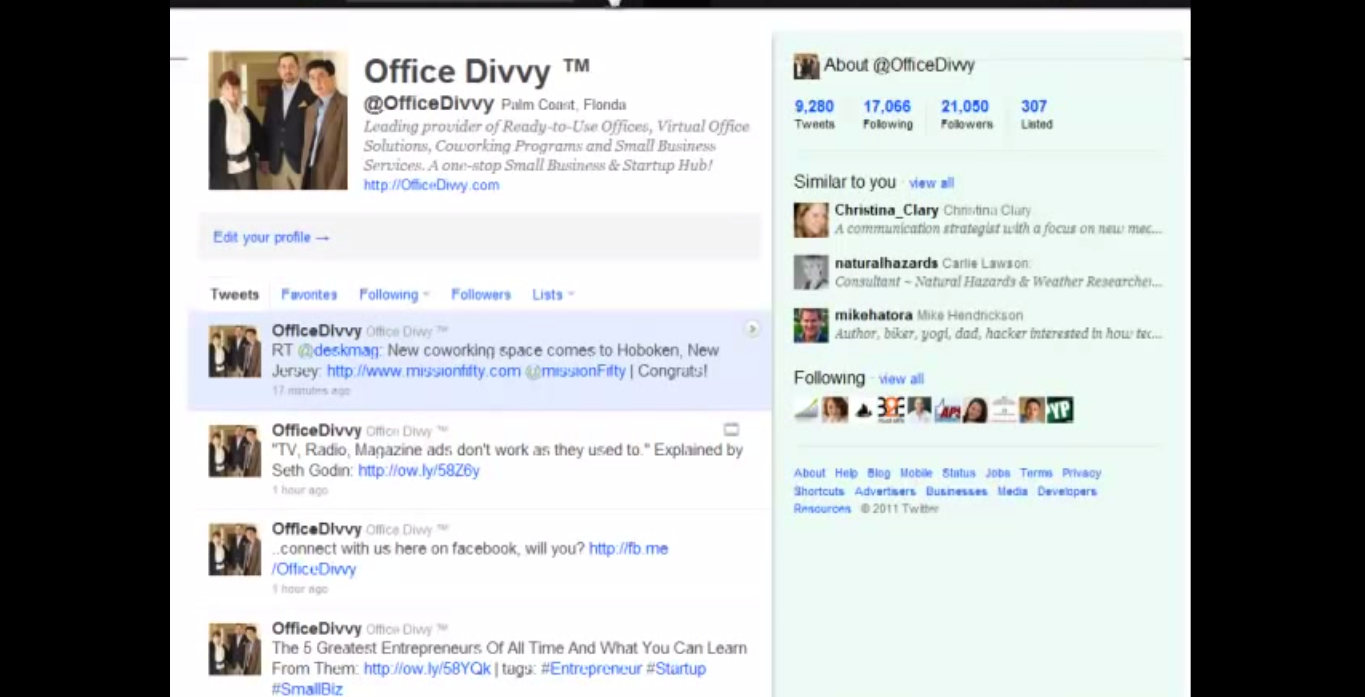Open the Privacy link in the footer

[1081, 472]
